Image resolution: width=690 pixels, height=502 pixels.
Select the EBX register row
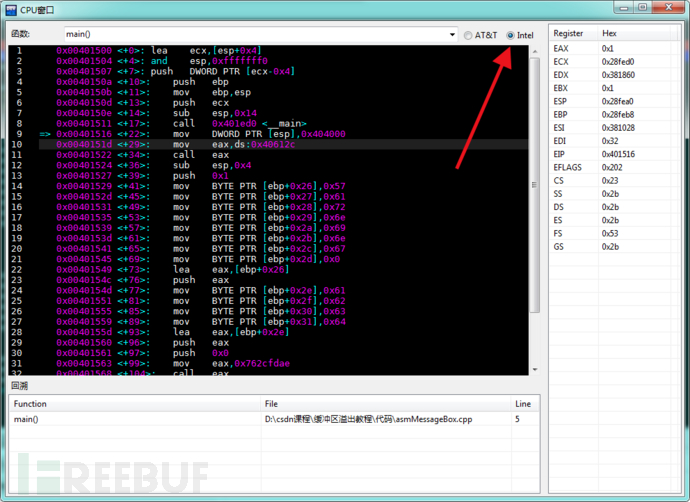[614, 88]
